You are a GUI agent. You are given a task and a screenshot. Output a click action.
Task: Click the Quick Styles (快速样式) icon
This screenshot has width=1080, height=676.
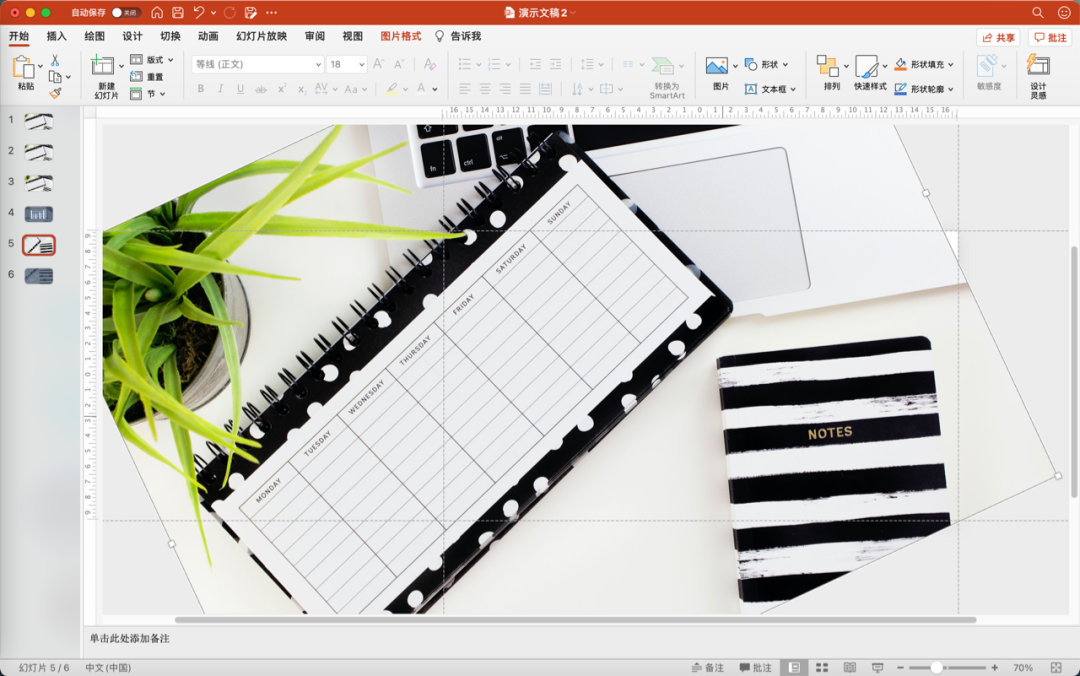[866, 67]
